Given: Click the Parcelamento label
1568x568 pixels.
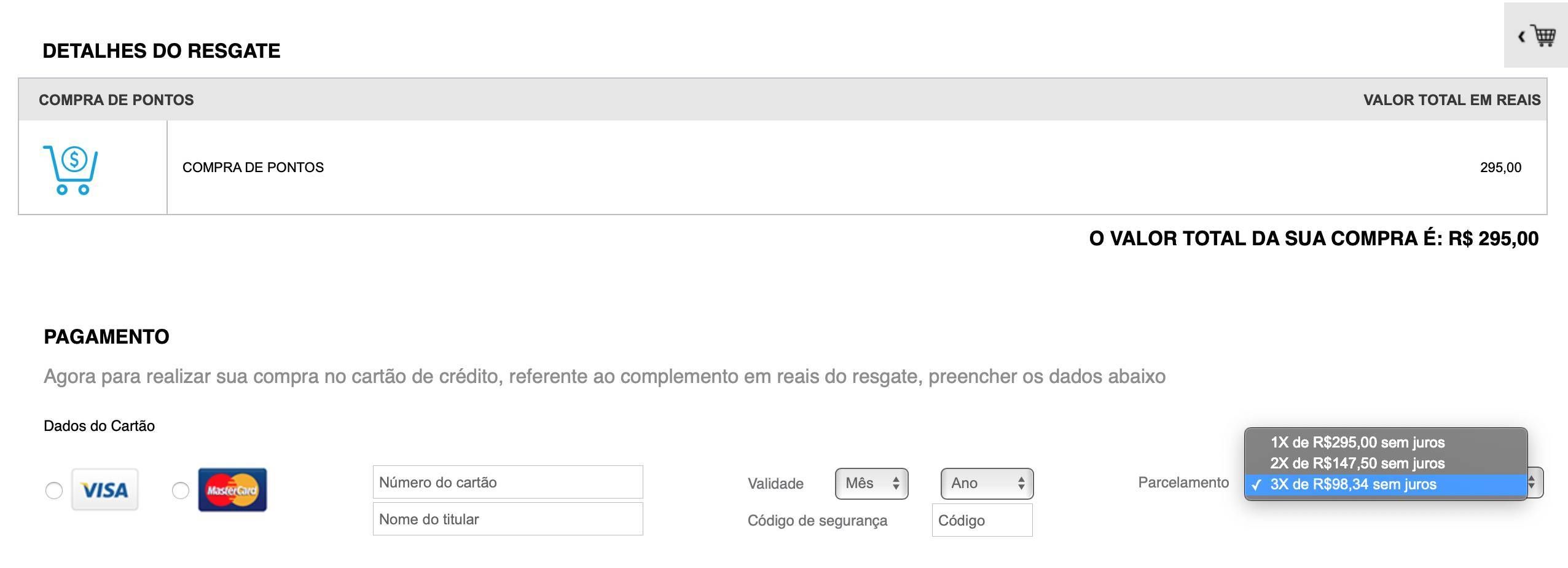Looking at the screenshot, I should tap(1183, 483).
